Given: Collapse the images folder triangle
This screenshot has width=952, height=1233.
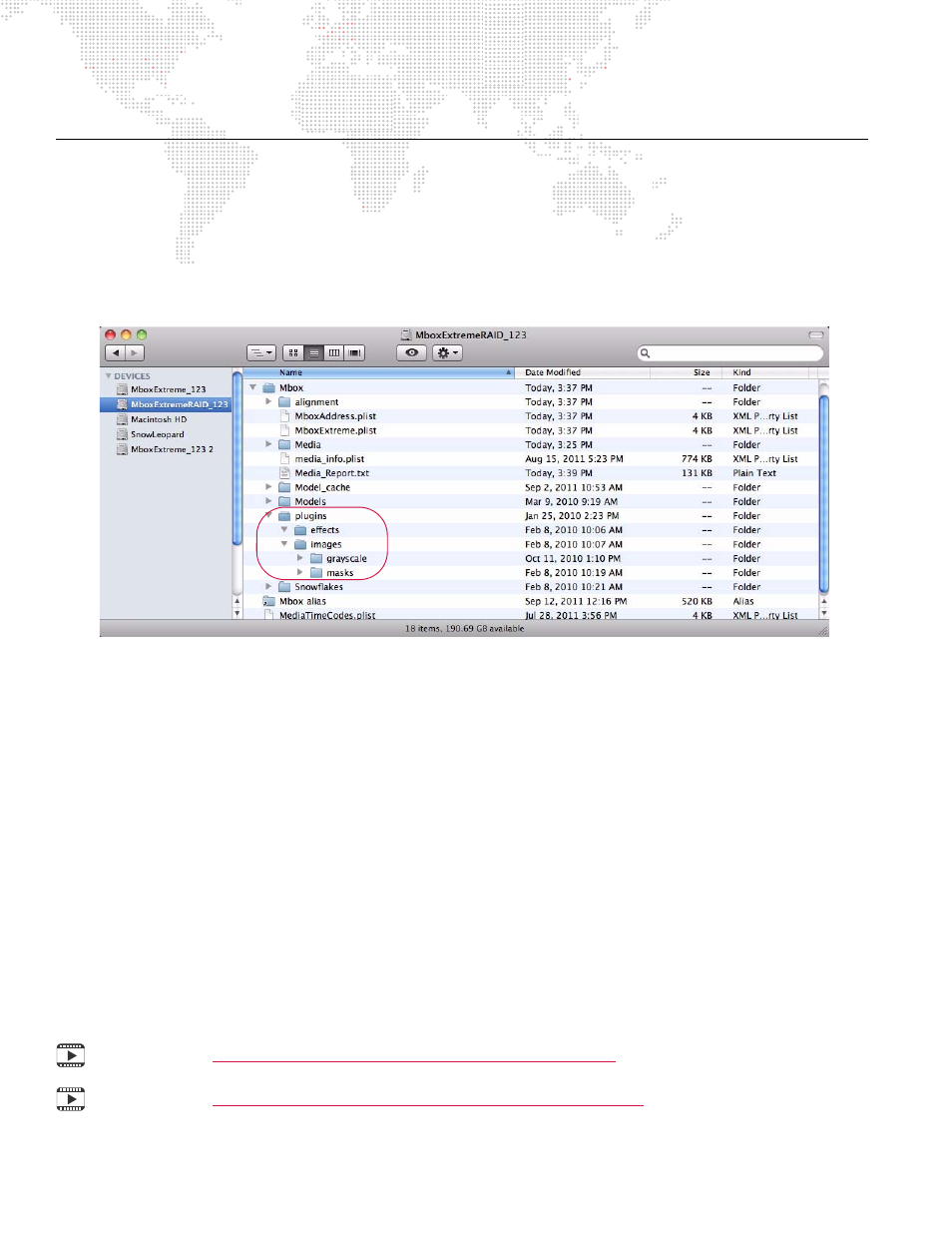Looking at the screenshot, I should click(x=284, y=544).
